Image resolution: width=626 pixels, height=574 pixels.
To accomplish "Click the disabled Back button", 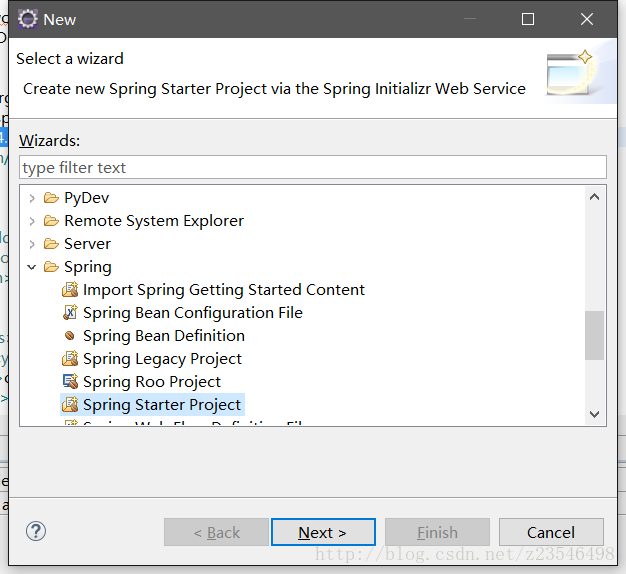I will [216, 532].
